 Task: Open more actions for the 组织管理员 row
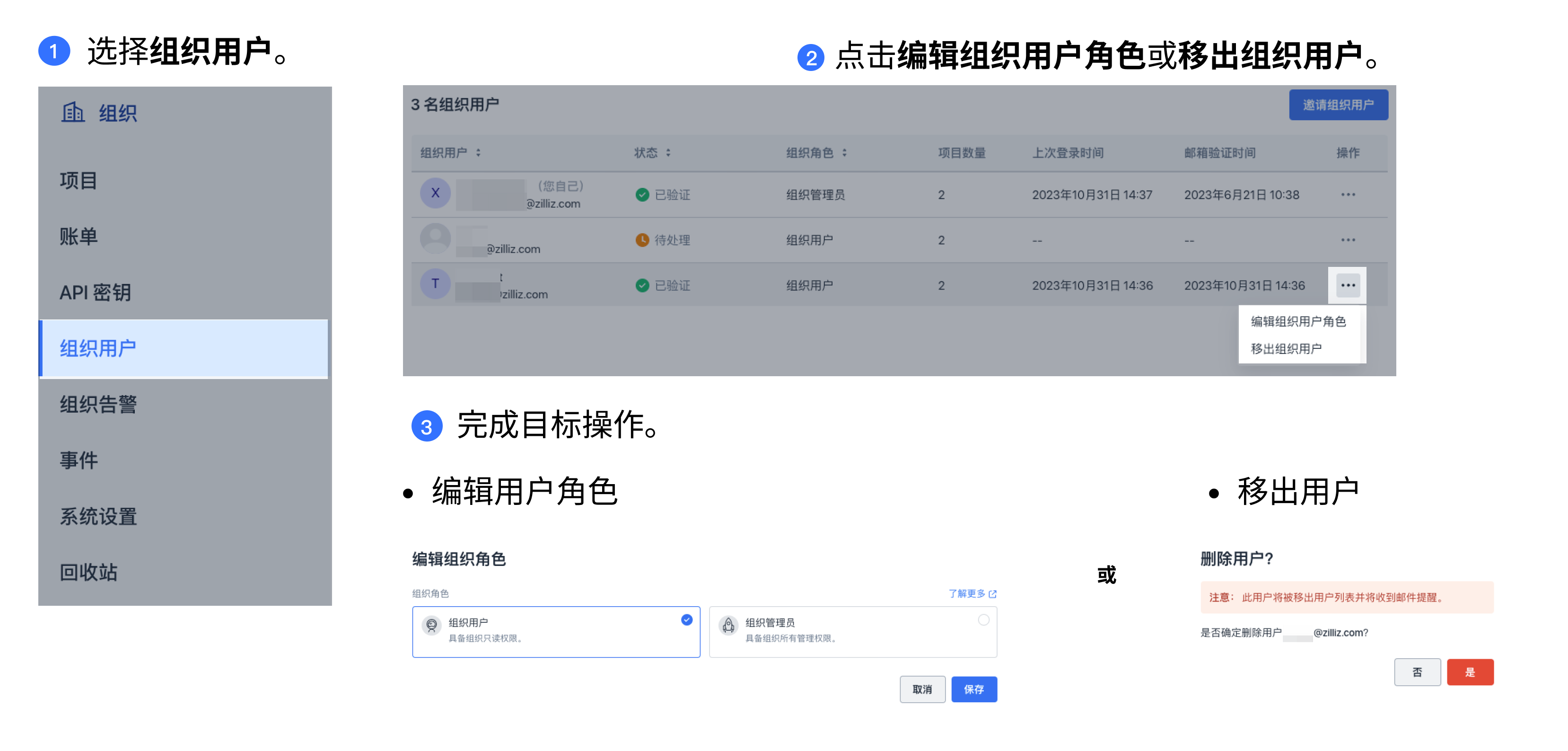1348,195
